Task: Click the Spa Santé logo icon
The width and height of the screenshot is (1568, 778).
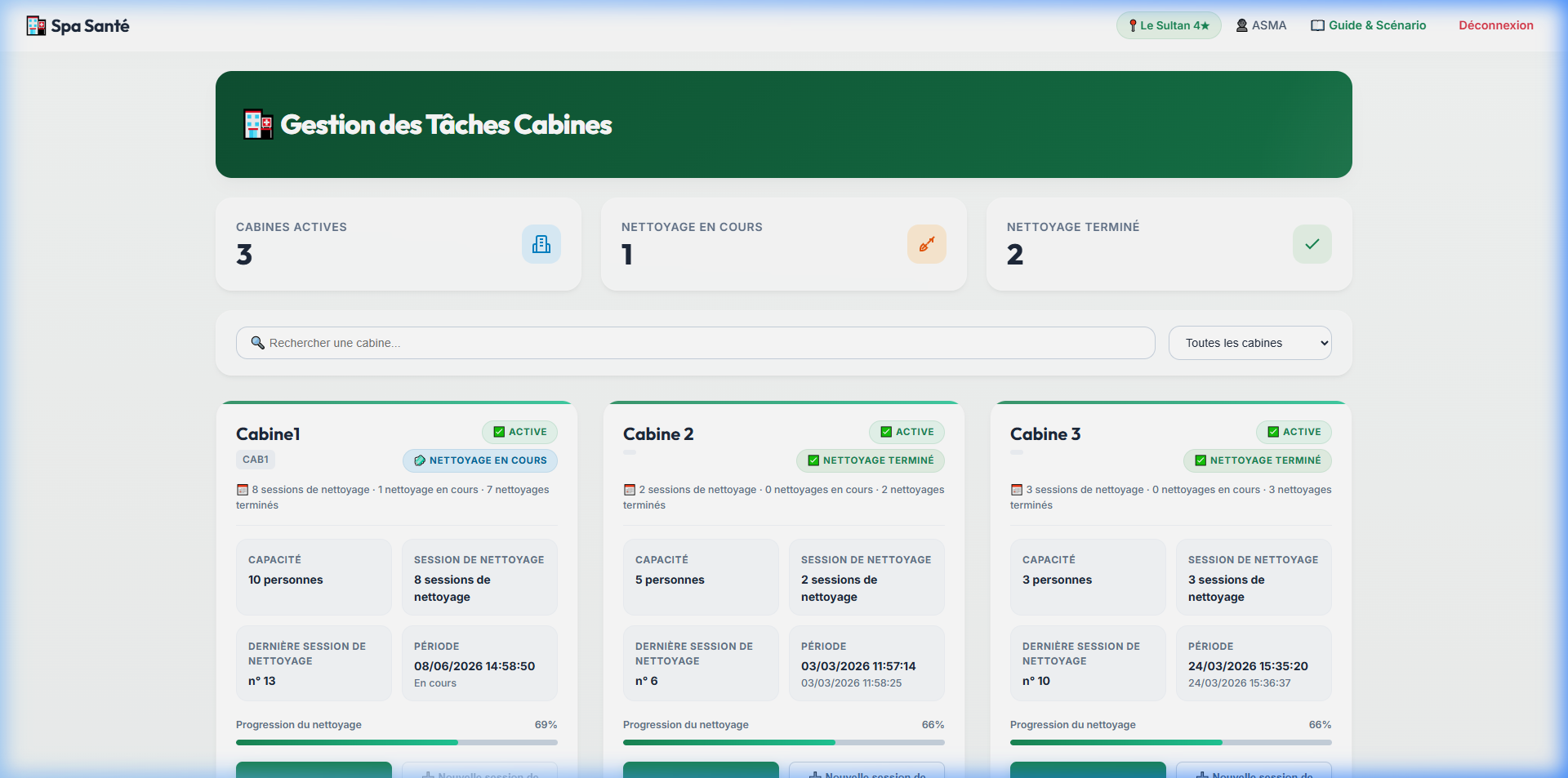Action: coord(36,26)
